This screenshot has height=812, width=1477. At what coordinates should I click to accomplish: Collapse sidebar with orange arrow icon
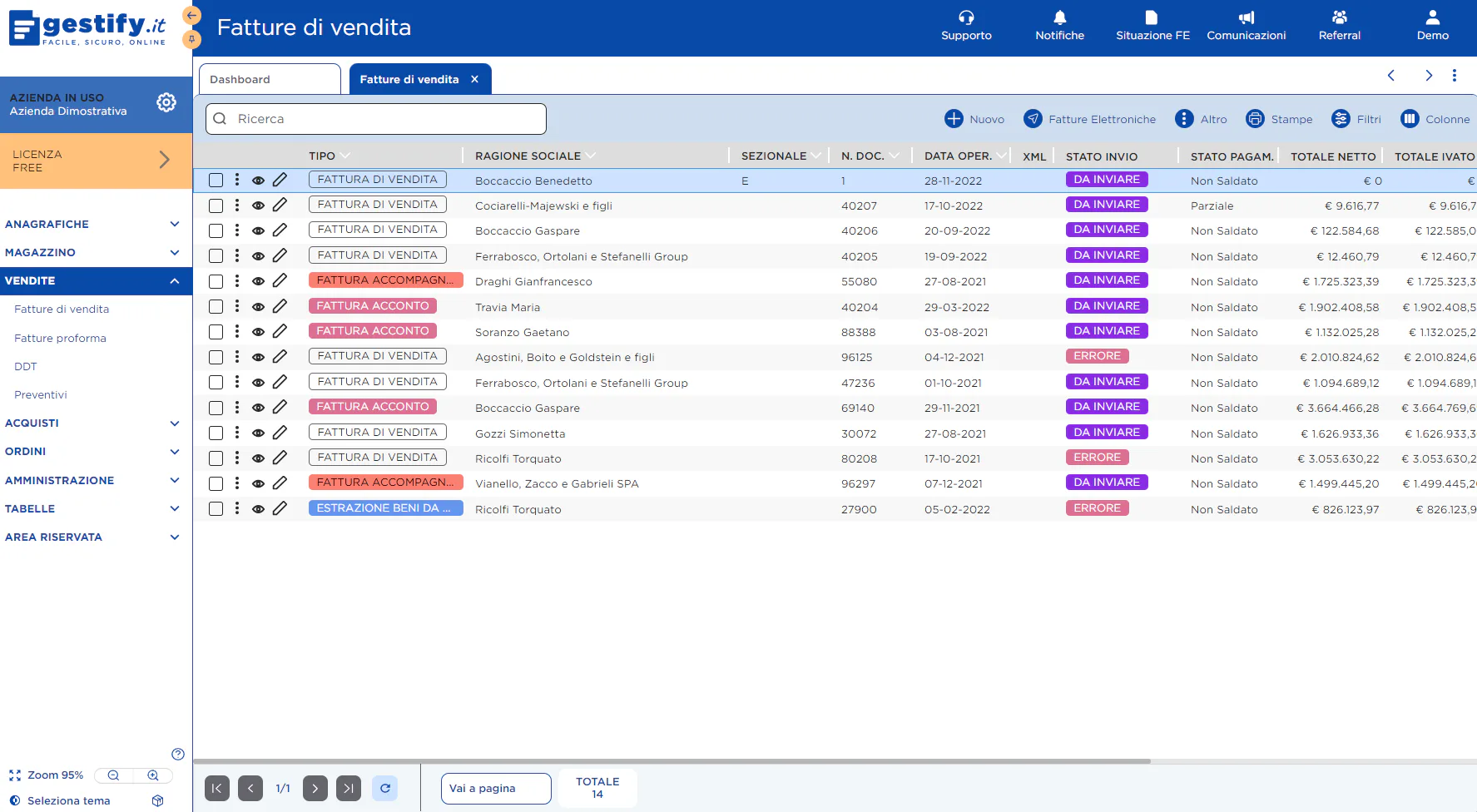[x=192, y=15]
